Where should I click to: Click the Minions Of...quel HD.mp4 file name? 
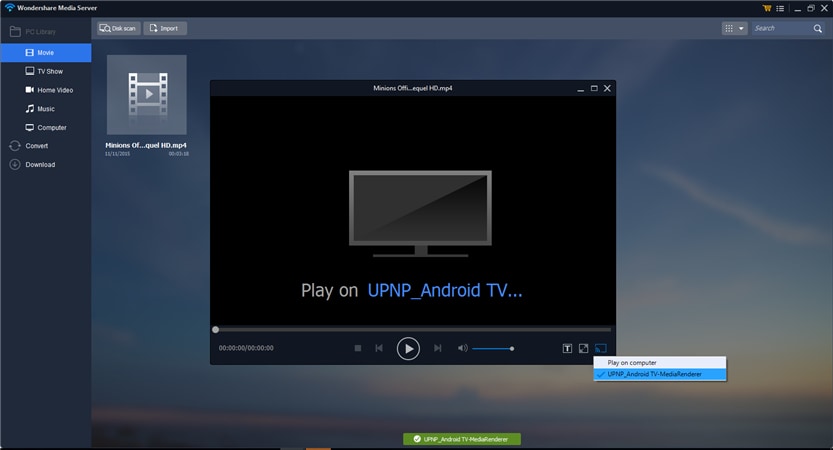[x=146, y=145]
